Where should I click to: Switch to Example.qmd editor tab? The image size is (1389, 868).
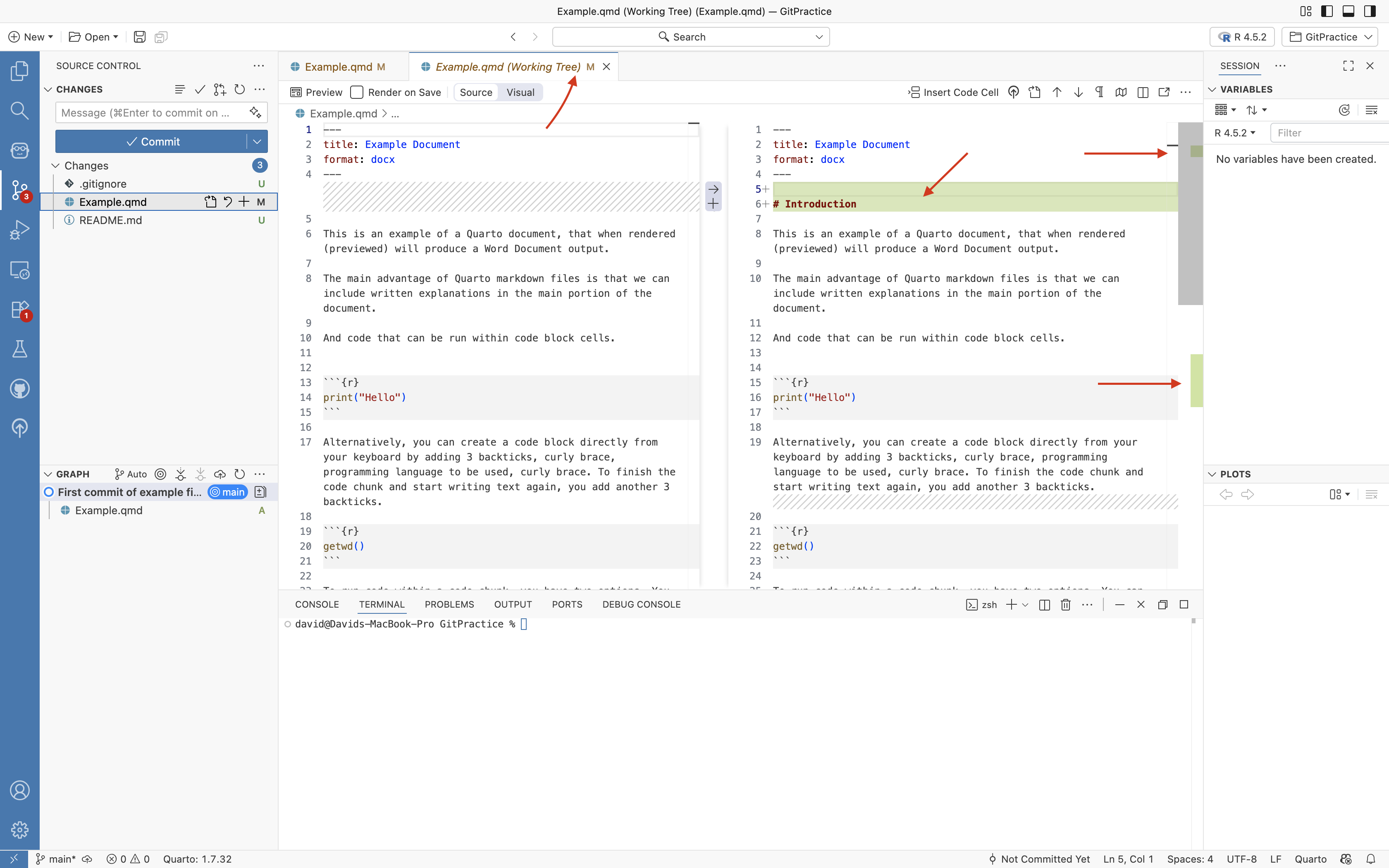tap(338, 67)
